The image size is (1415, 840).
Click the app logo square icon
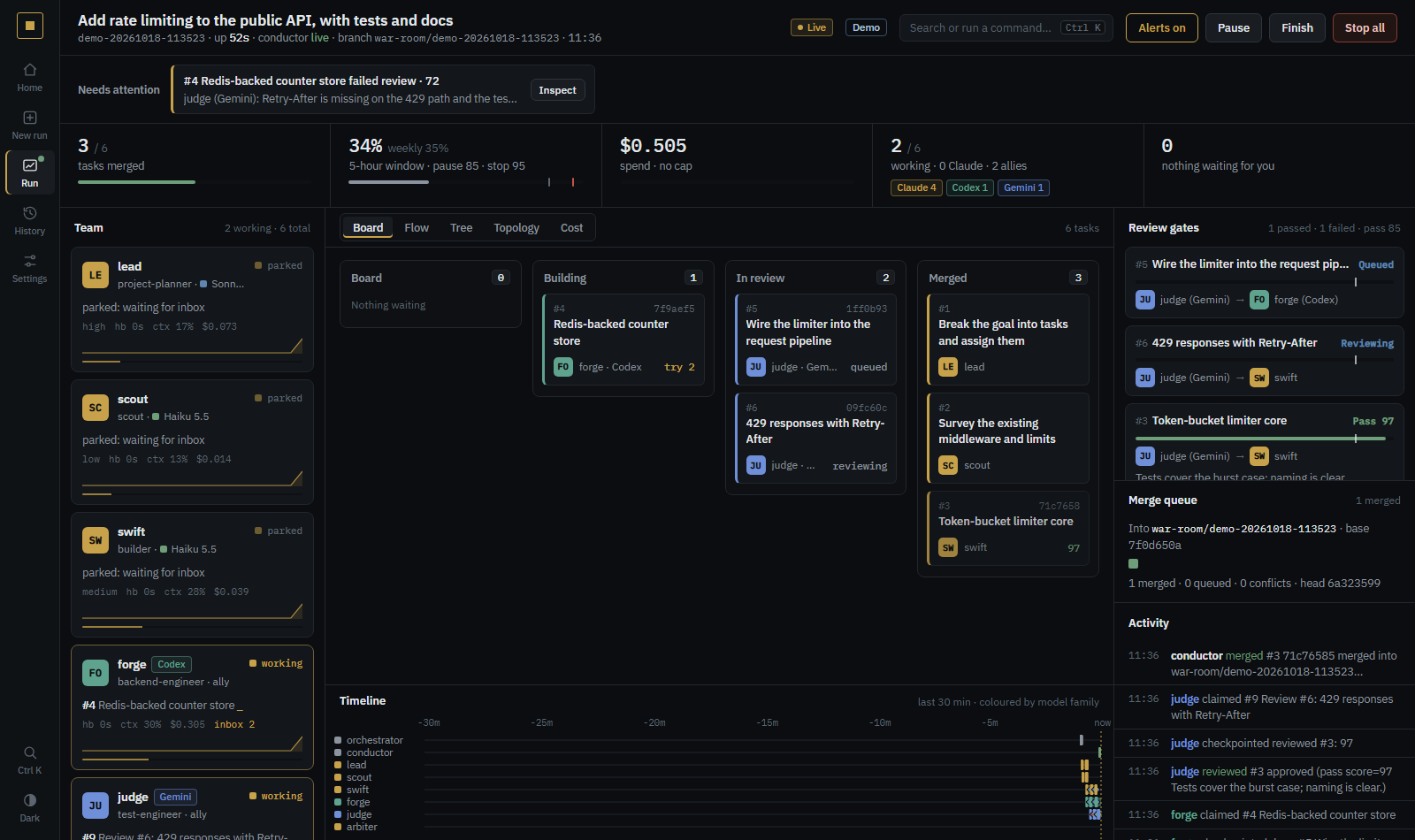click(x=29, y=26)
